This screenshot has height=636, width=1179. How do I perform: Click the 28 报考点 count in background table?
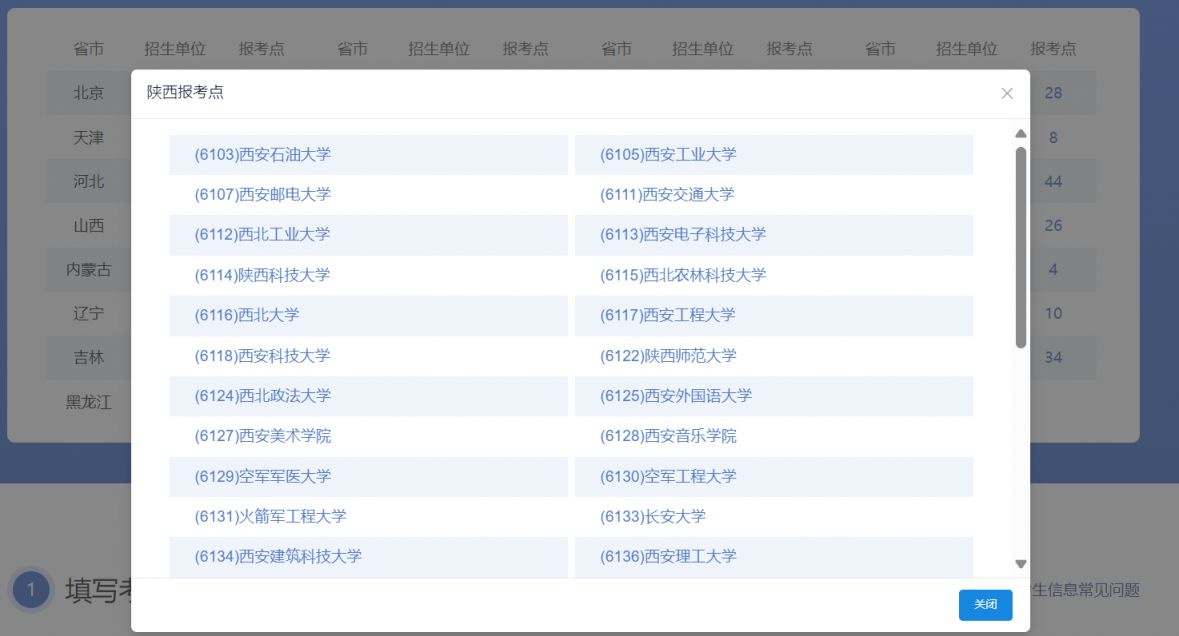tap(1053, 93)
